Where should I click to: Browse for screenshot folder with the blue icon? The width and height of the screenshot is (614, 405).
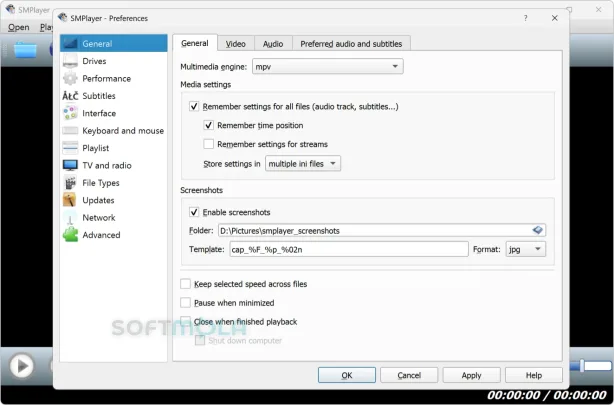(538, 230)
